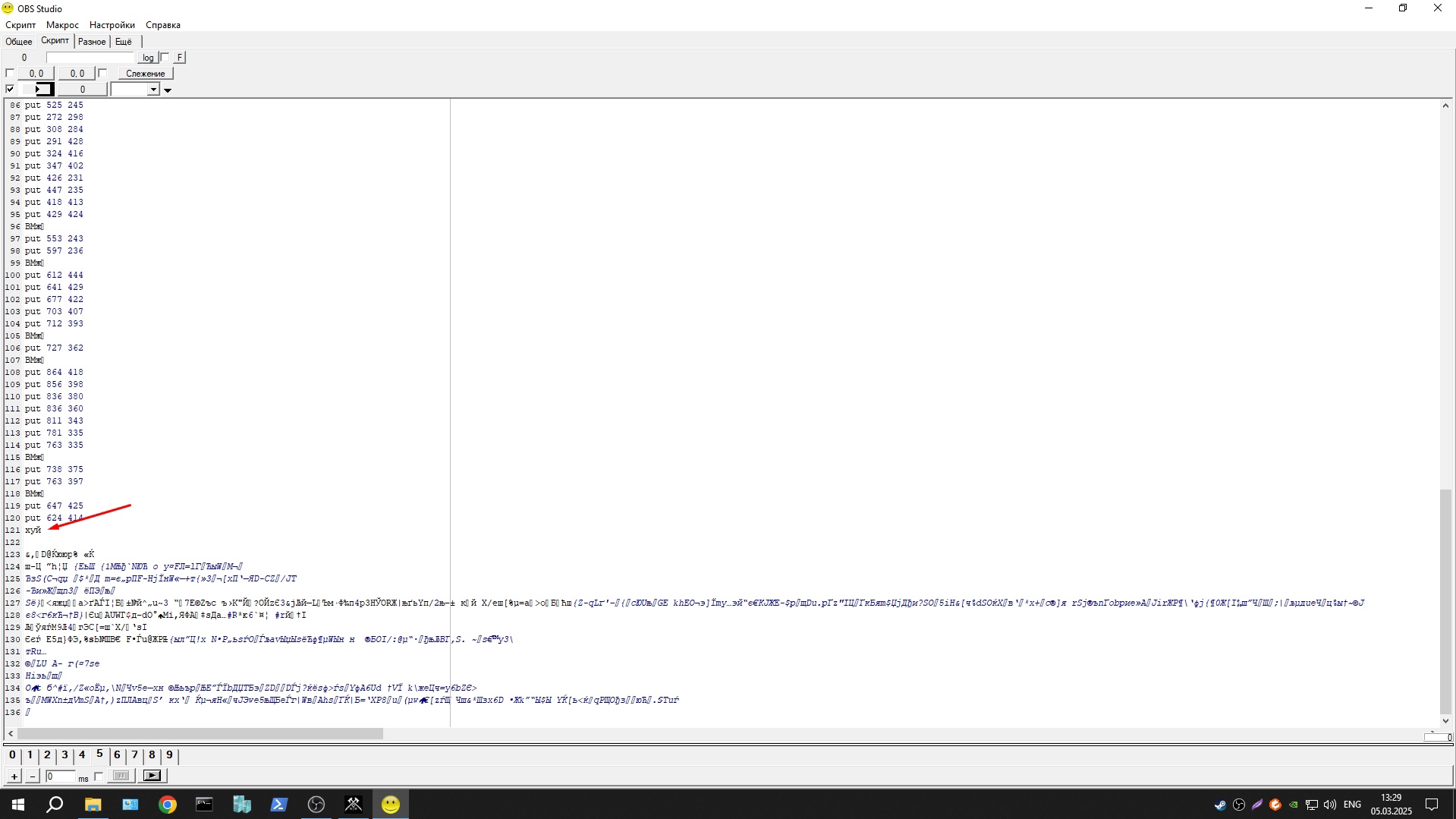The width and height of the screenshot is (1456, 819).
Task: Click the plus button in bottom toolbar
Action: tap(14, 776)
